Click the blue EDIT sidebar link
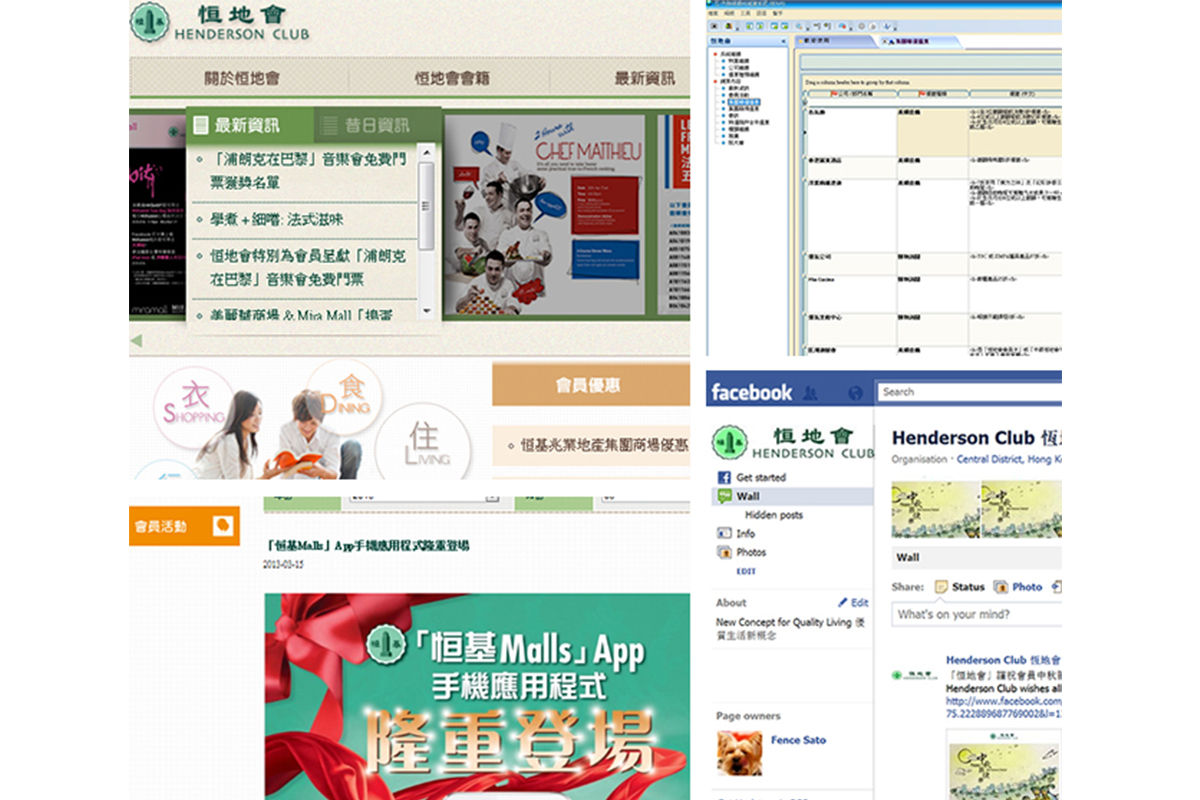The height and width of the screenshot is (800, 1200). point(746,571)
